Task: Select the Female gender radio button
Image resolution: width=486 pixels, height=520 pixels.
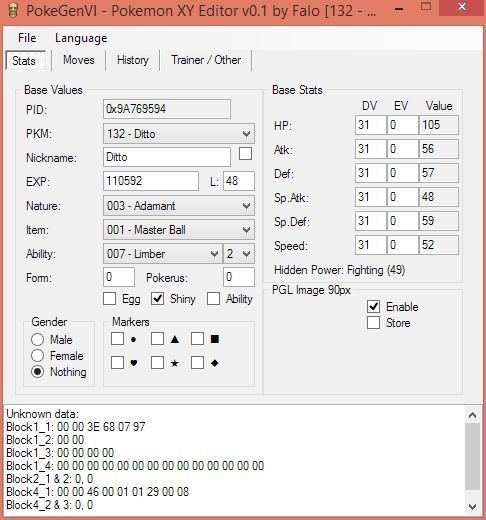Action: coord(38,356)
